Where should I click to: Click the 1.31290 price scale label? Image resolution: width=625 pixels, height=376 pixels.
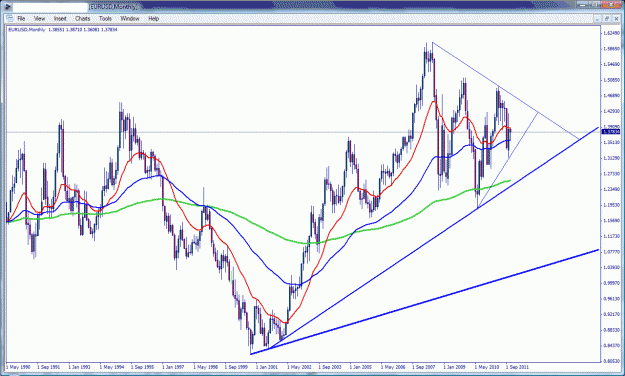pos(611,158)
